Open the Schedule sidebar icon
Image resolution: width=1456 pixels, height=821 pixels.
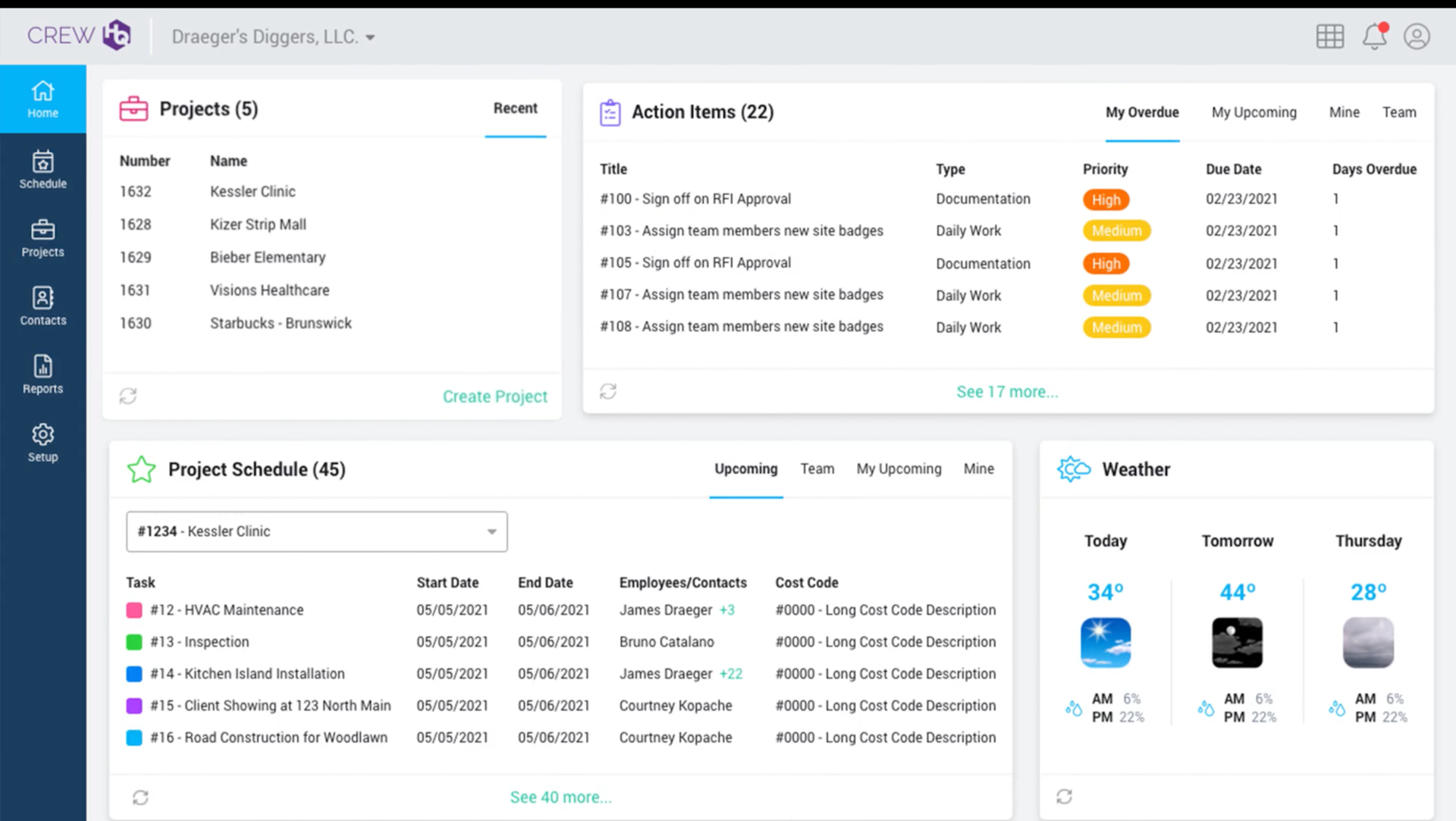[x=43, y=170]
